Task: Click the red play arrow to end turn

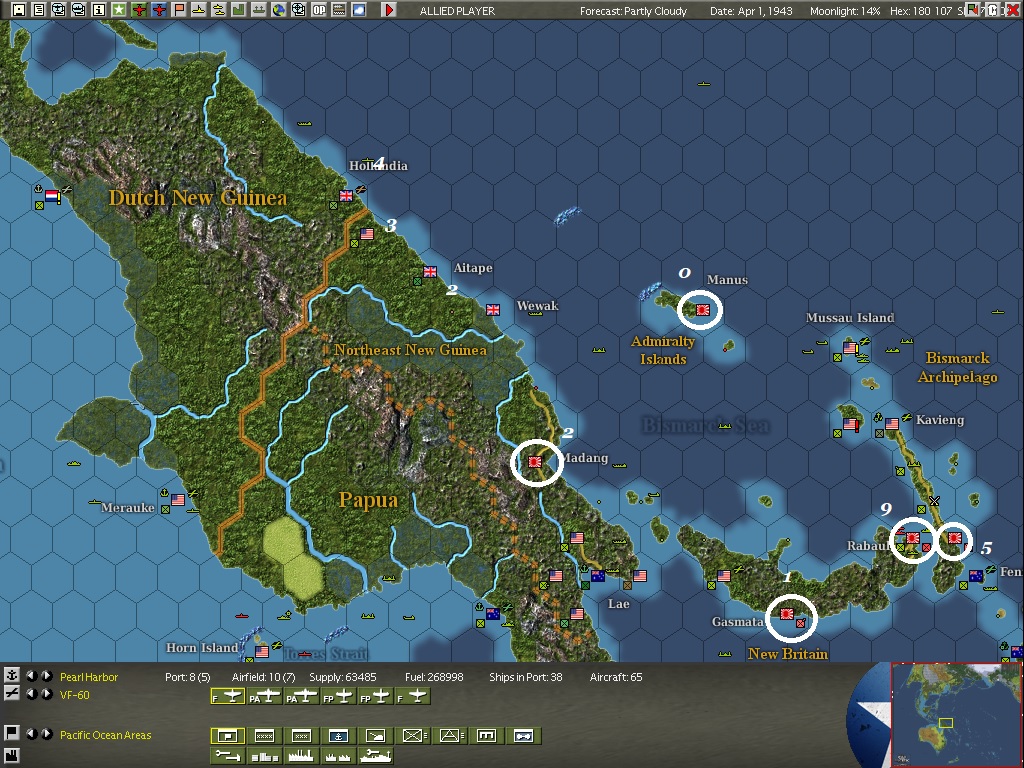Action: tap(389, 9)
